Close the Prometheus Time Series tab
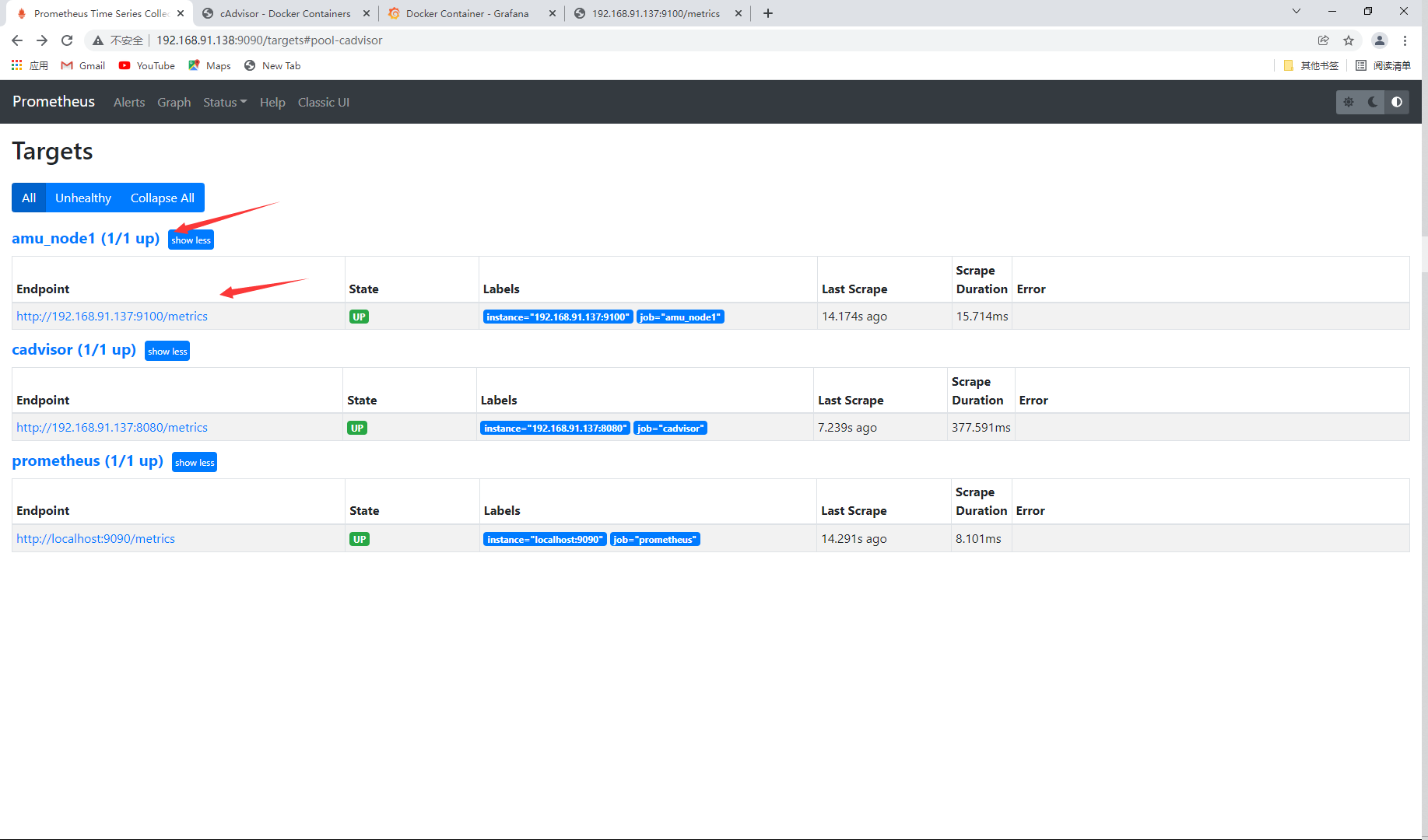Screen dimensions: 1428x840 (x=181, y=13)
